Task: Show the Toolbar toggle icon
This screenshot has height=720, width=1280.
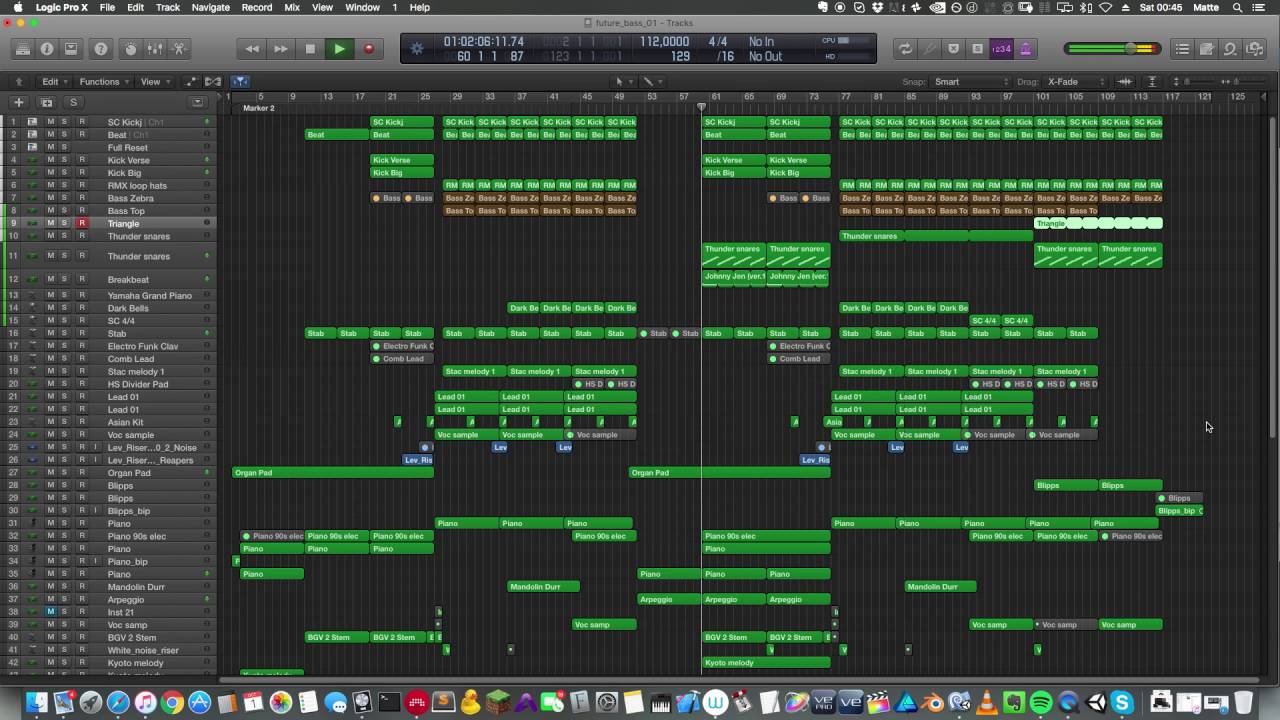Action: coord(71,48)
